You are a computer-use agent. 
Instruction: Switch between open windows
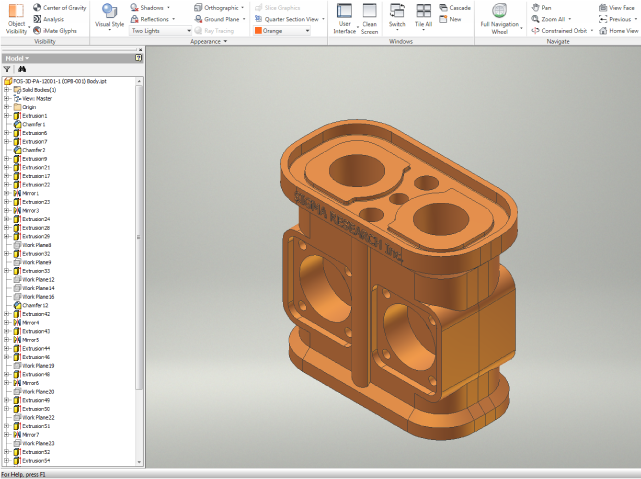click(397, 17)
